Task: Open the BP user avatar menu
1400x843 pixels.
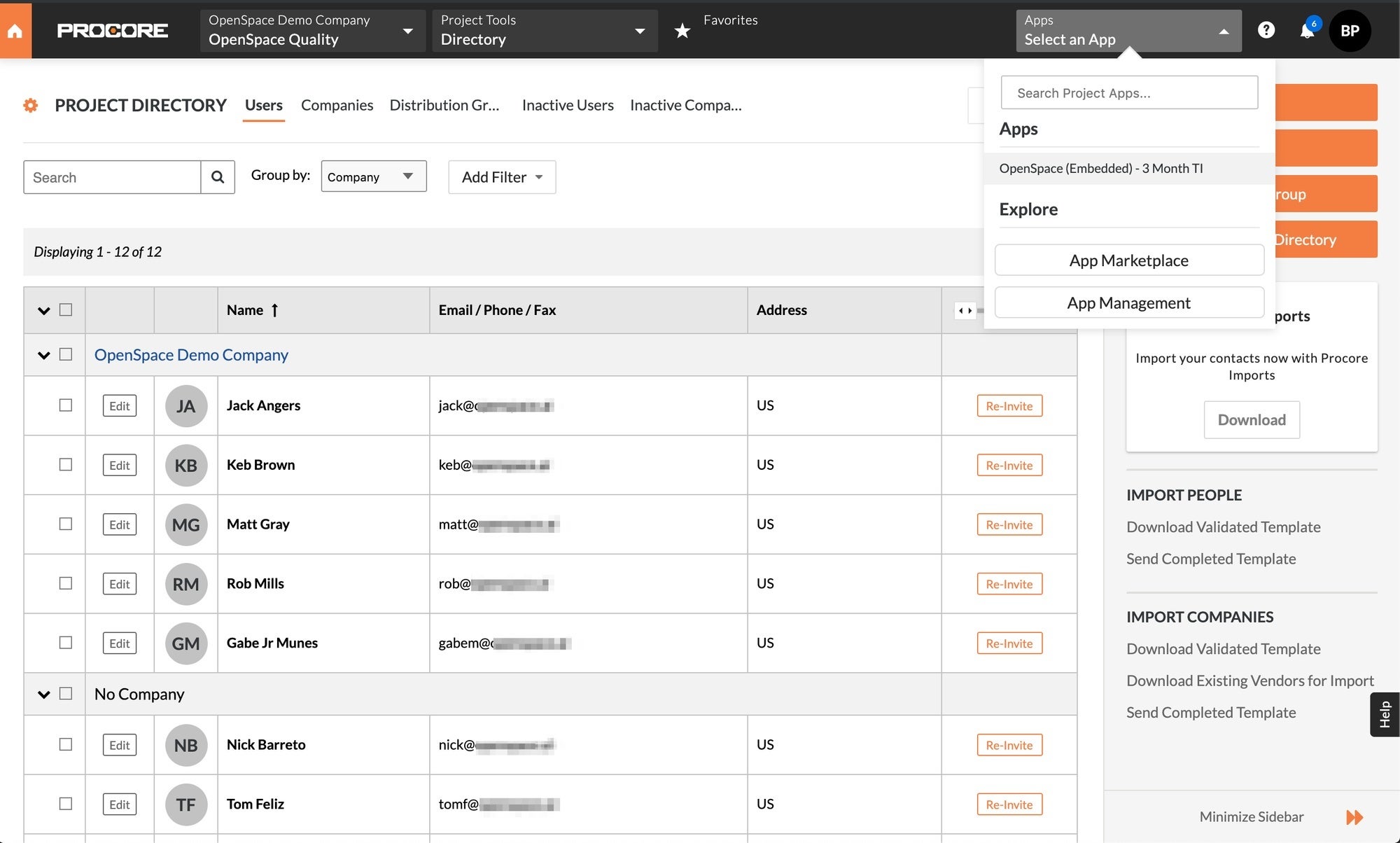Action: [x=1349, y=31]
